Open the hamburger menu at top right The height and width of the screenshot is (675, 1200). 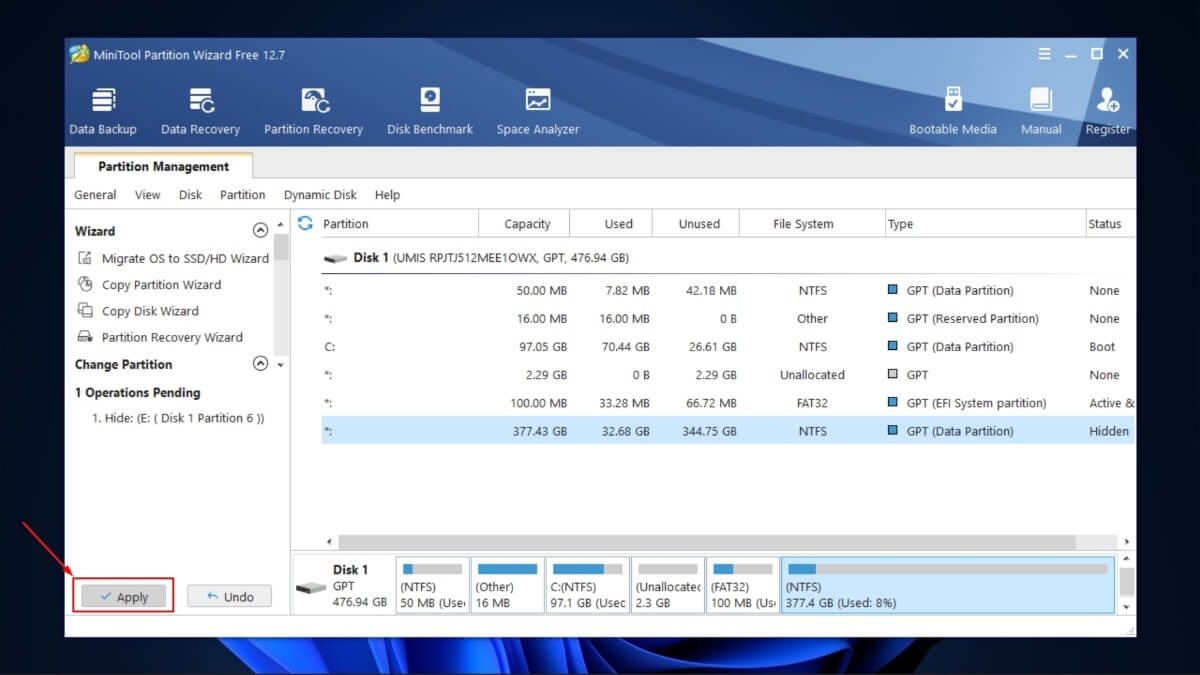[1044, 54]
